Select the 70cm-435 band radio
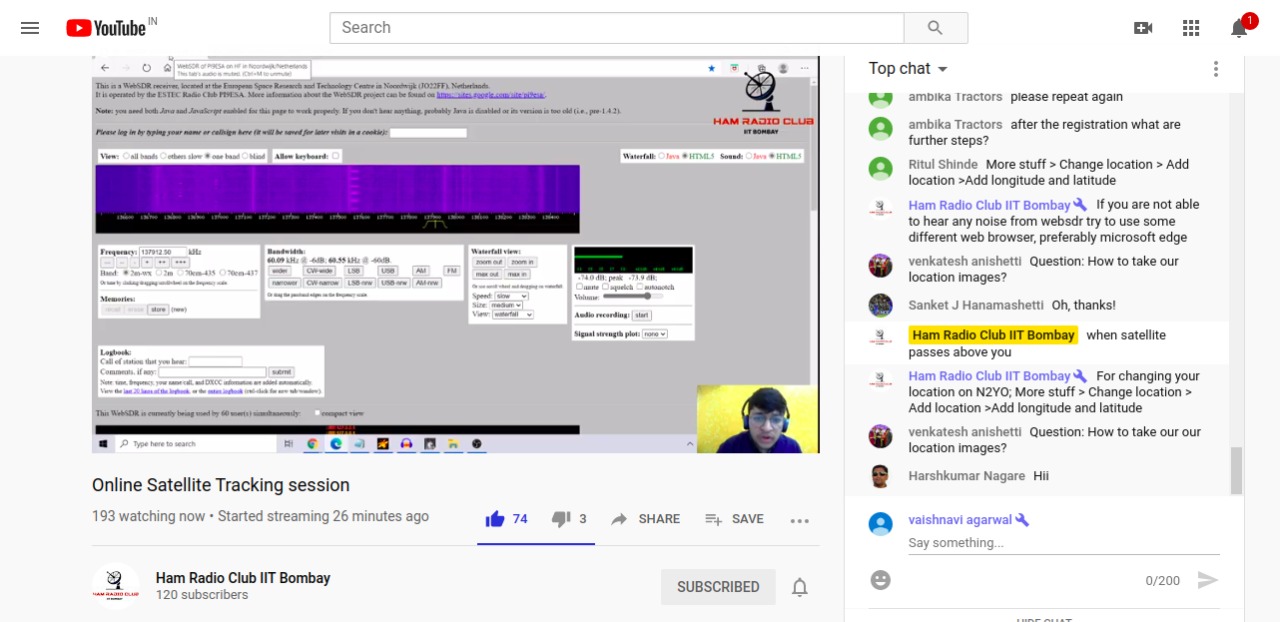 tap(180, 273)
